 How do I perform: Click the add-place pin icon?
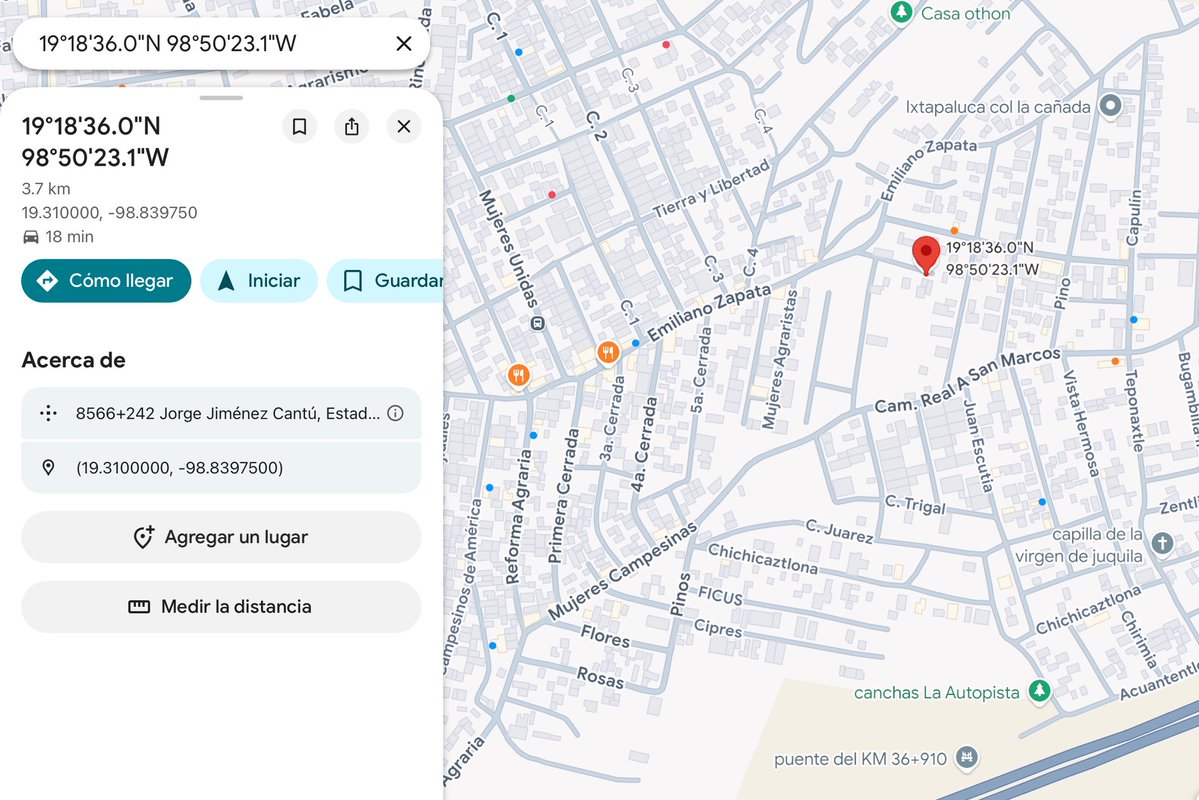143,537
